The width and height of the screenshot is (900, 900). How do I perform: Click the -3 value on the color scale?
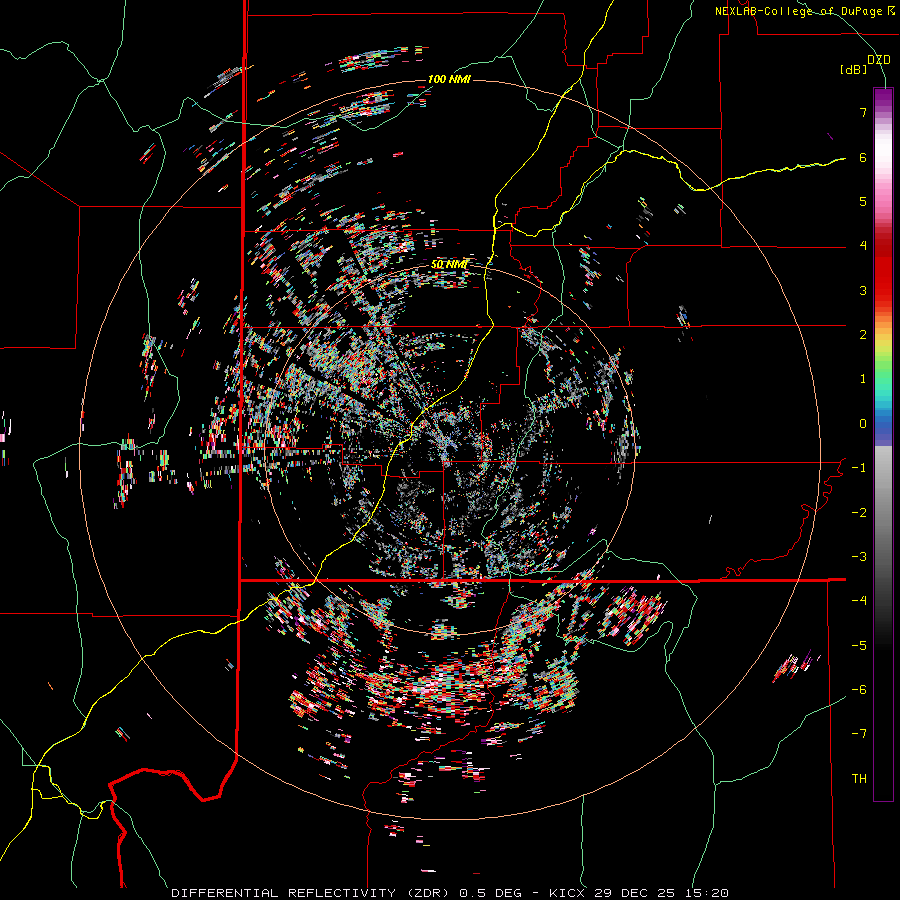[x=859, y=557]
